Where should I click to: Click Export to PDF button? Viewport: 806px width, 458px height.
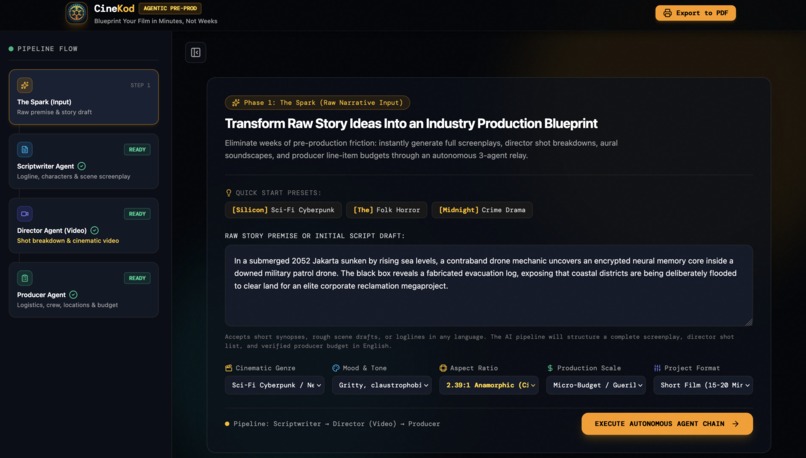point(695,13)
